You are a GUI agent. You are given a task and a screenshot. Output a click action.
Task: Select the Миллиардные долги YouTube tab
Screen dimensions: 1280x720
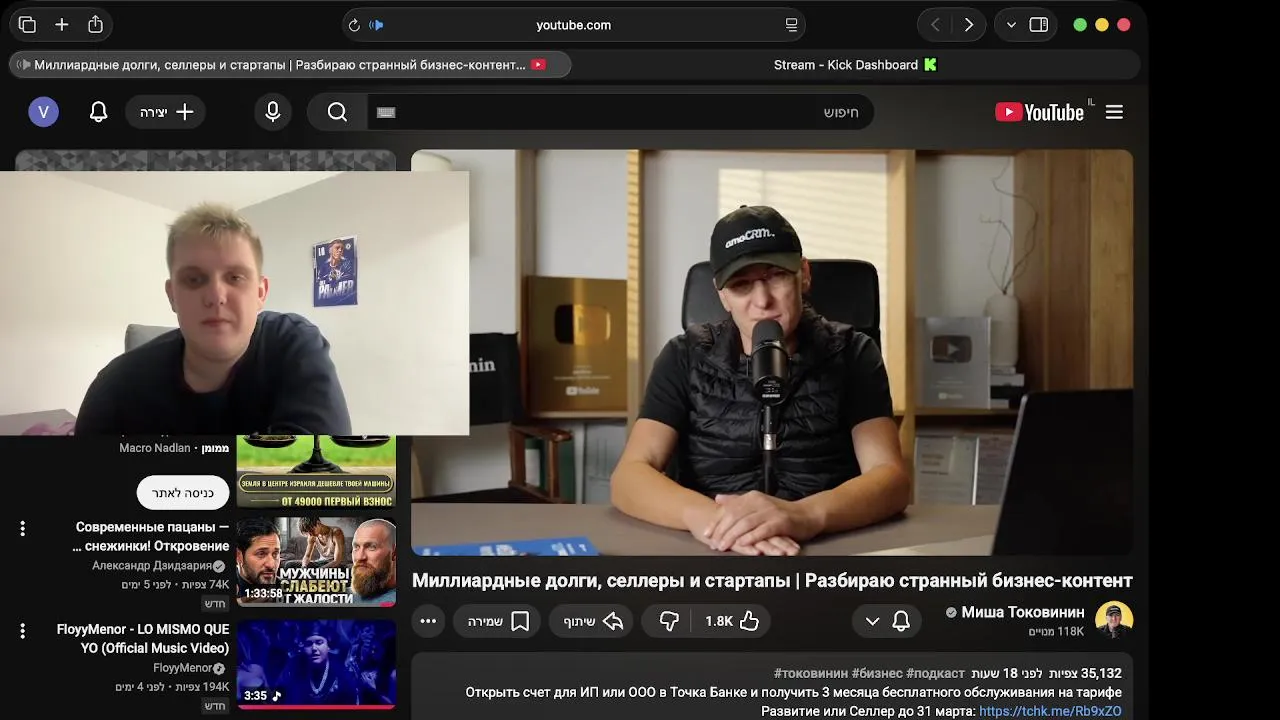290,65
